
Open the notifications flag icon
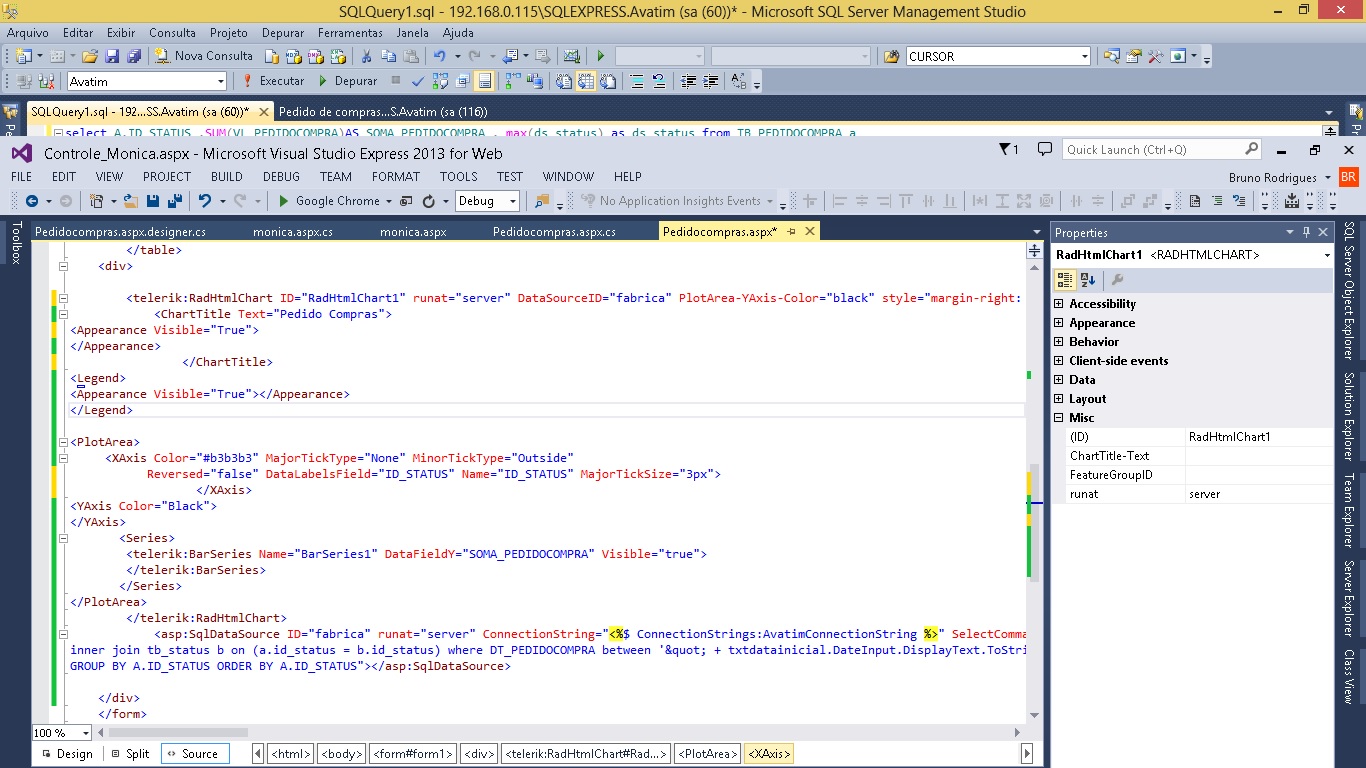pyautogui.click(x=1006, y=150)
